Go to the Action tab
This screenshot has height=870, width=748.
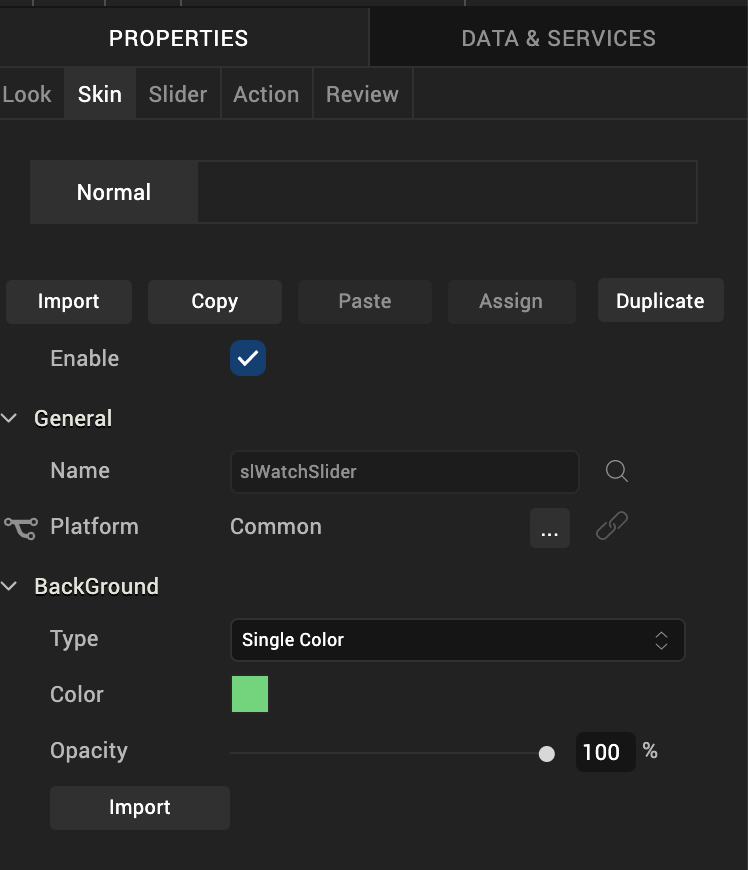(x=266, y=94)
